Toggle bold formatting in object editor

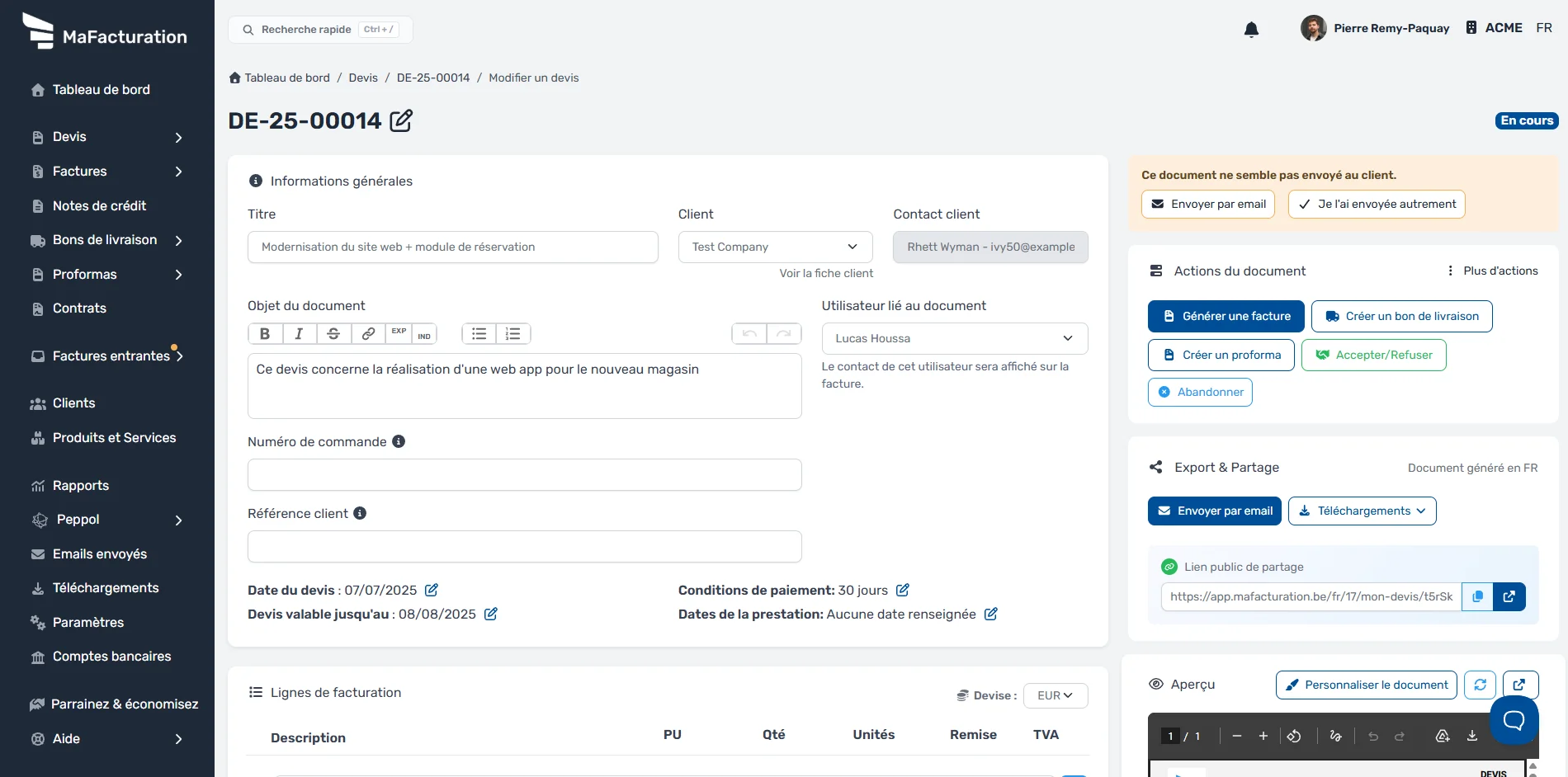(x=265, y=334)
